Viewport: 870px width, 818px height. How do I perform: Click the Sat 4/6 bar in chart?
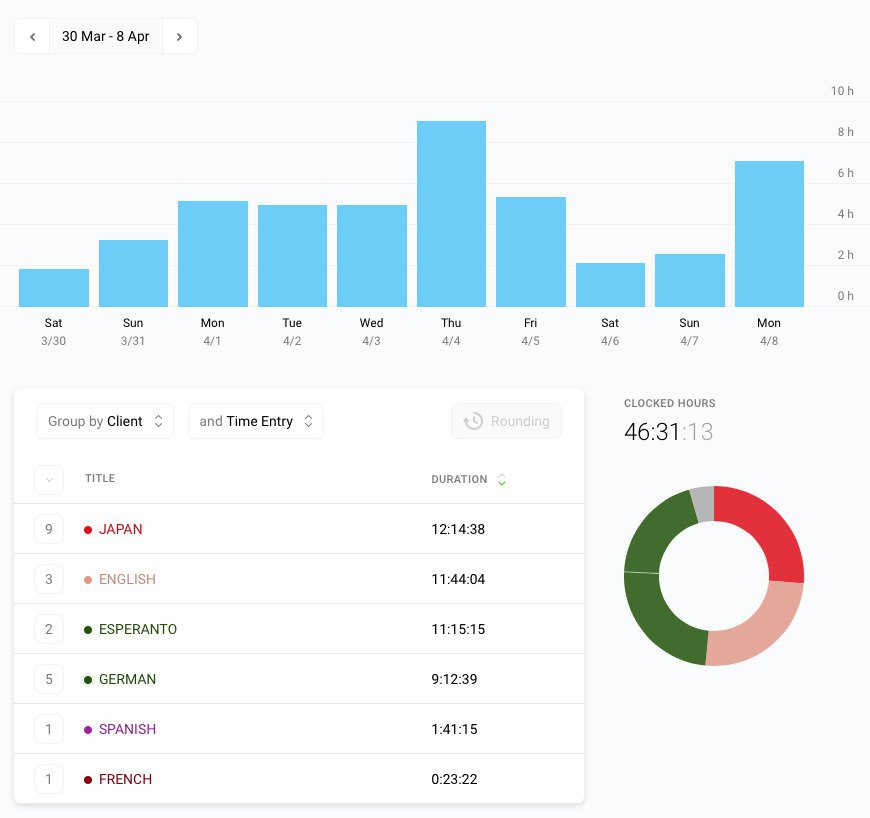[610, 285]
